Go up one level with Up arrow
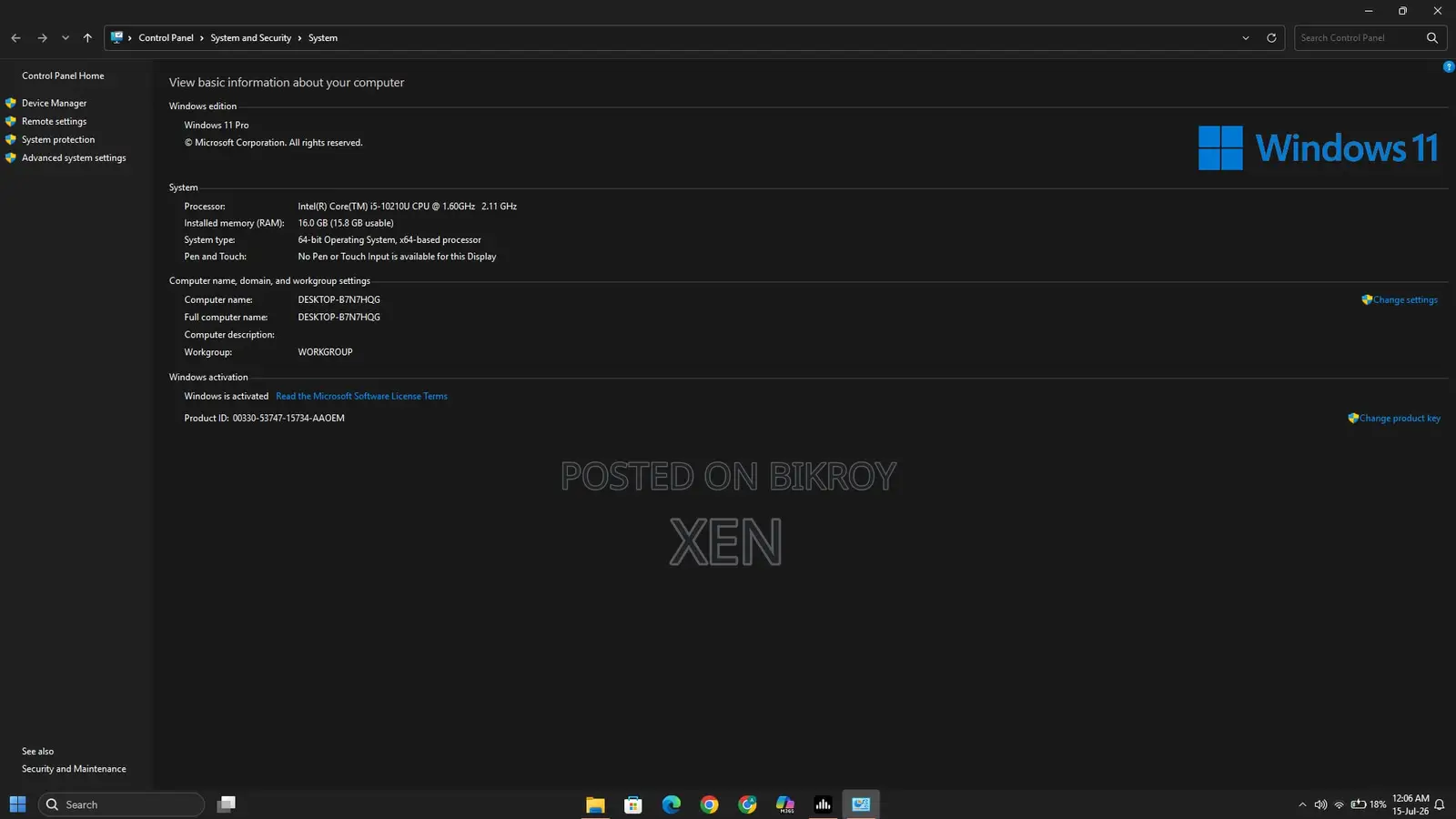 [87, 38]
